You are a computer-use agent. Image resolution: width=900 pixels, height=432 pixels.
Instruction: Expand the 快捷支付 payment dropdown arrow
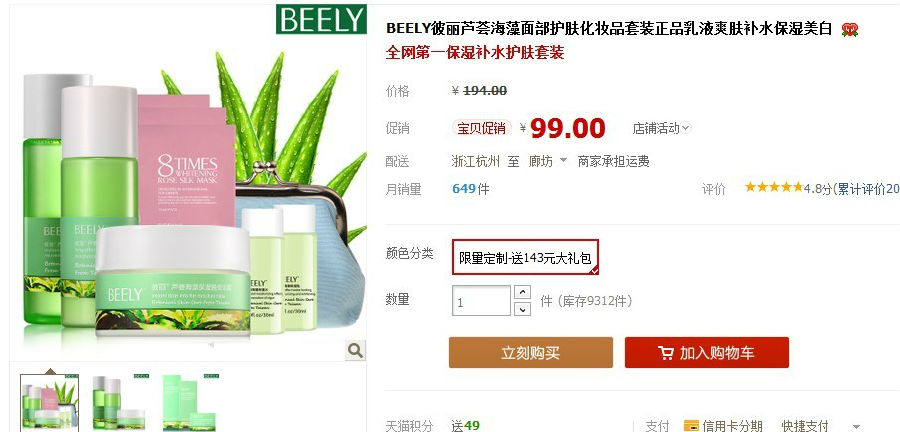[857, 426]
